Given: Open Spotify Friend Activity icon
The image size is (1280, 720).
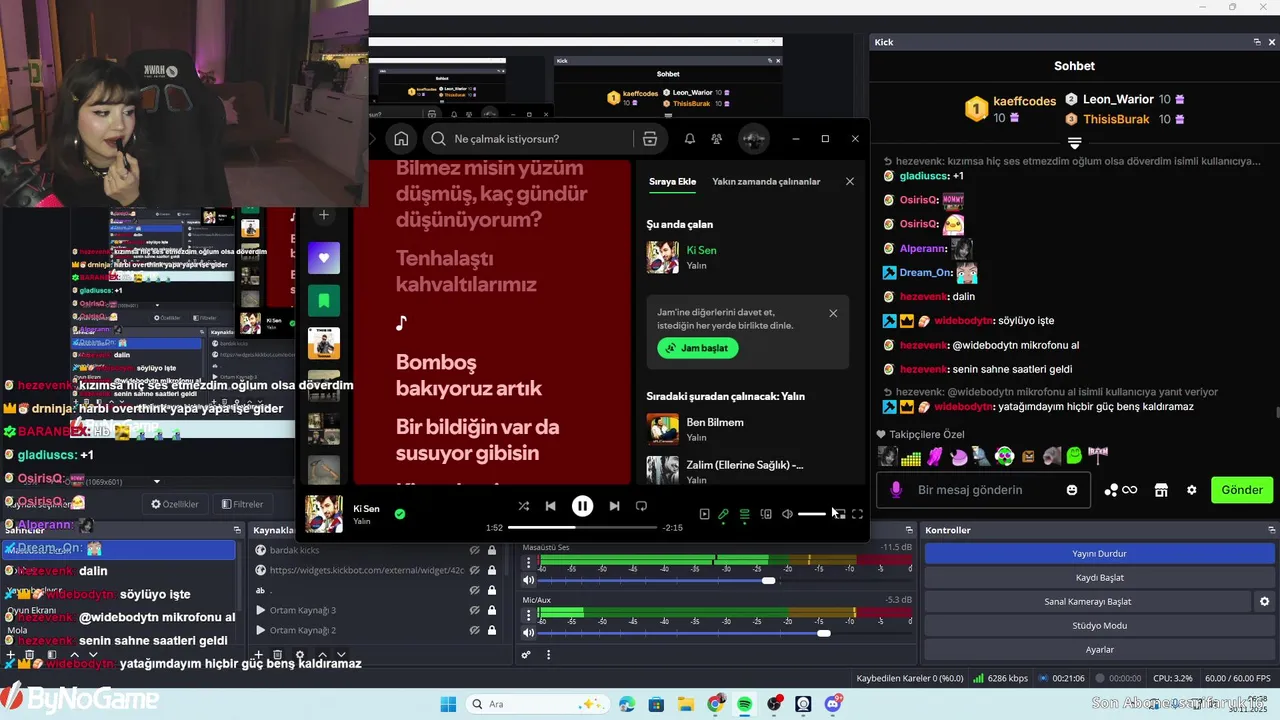Looking at the screenshot, I should (717, 139).
